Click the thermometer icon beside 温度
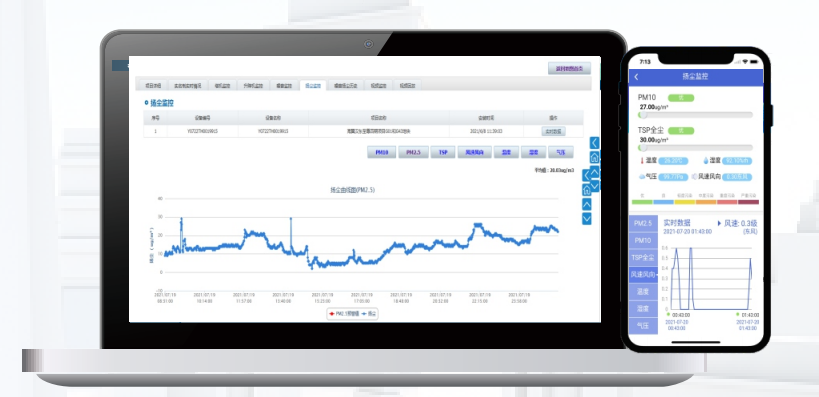The width and height of the screenshot is (819, 397). click(x=641, y=161)
